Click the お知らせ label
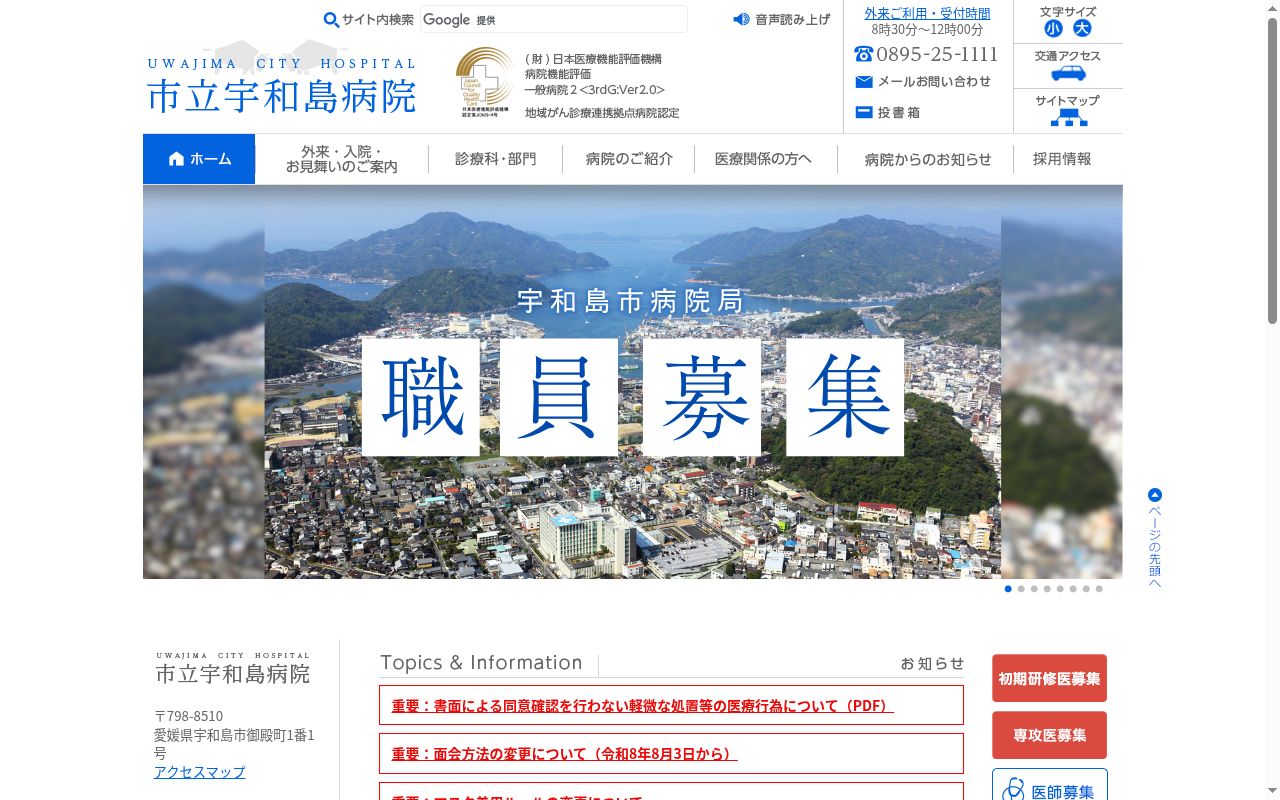Screen dimensions: 1280x800 932,663
